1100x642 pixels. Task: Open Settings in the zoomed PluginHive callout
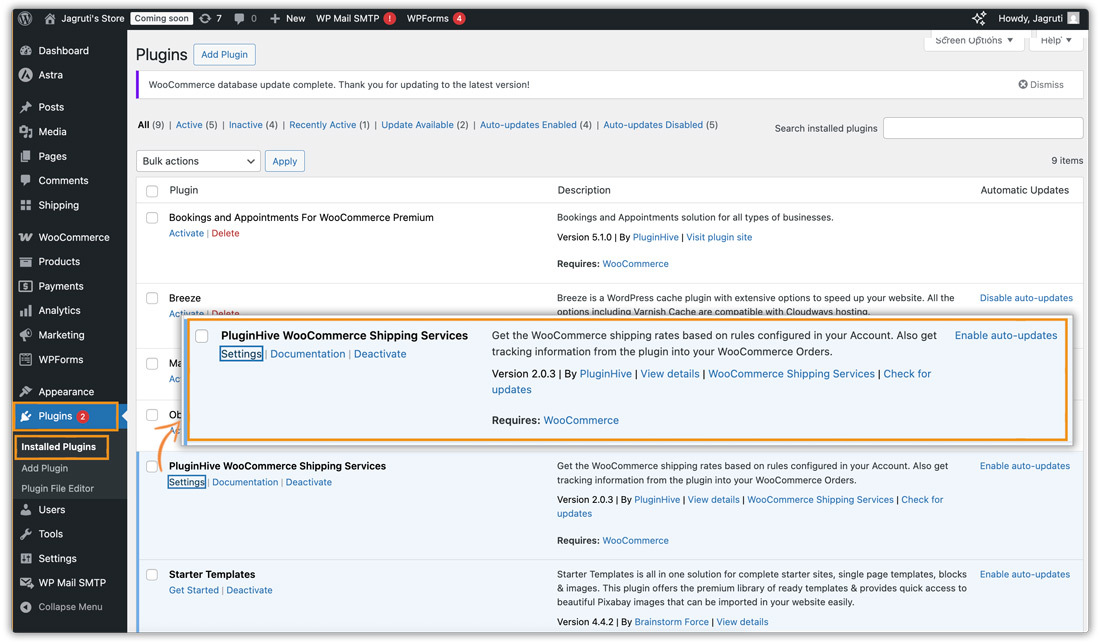[241, 354]
